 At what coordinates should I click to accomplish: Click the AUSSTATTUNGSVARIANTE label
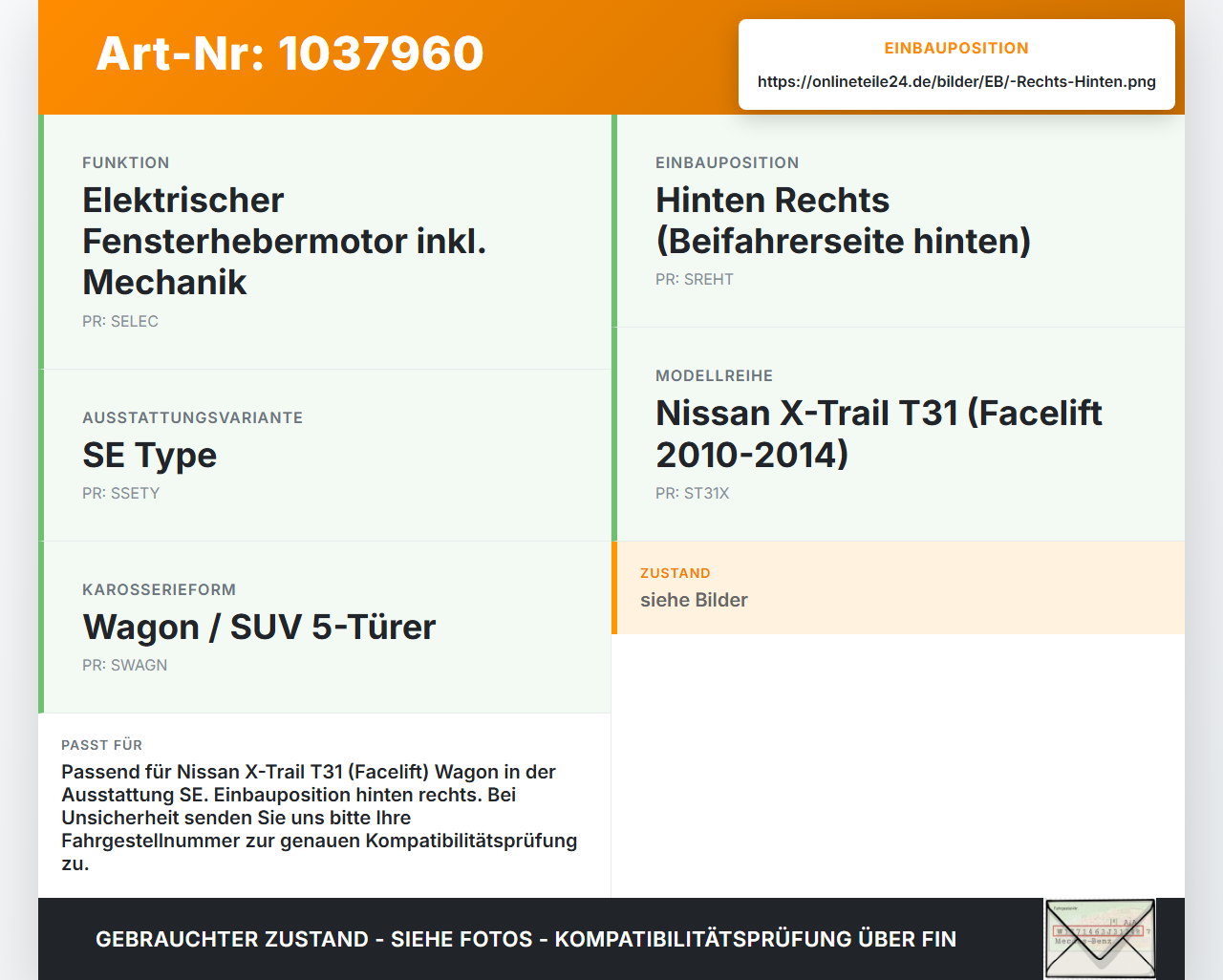tap(193, 418)
